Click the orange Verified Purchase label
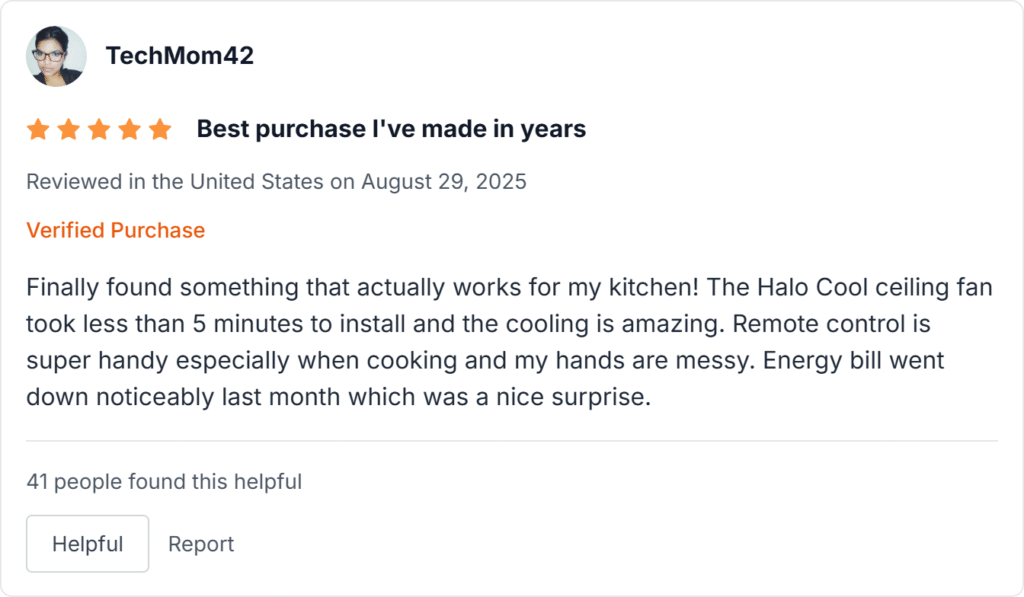This screenshot has height=597, width=1024. [x=115, y=230]
